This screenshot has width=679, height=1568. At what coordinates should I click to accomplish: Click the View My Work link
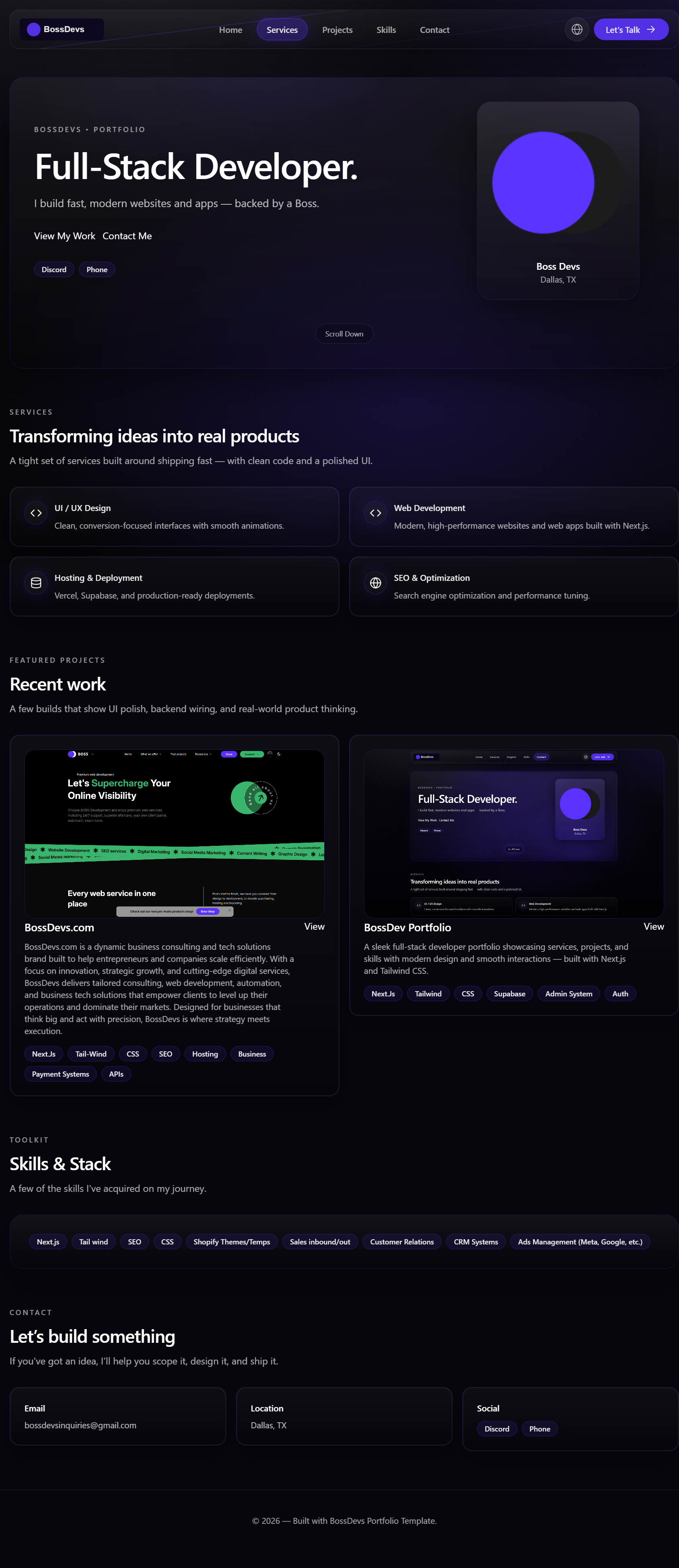[65, 236]
